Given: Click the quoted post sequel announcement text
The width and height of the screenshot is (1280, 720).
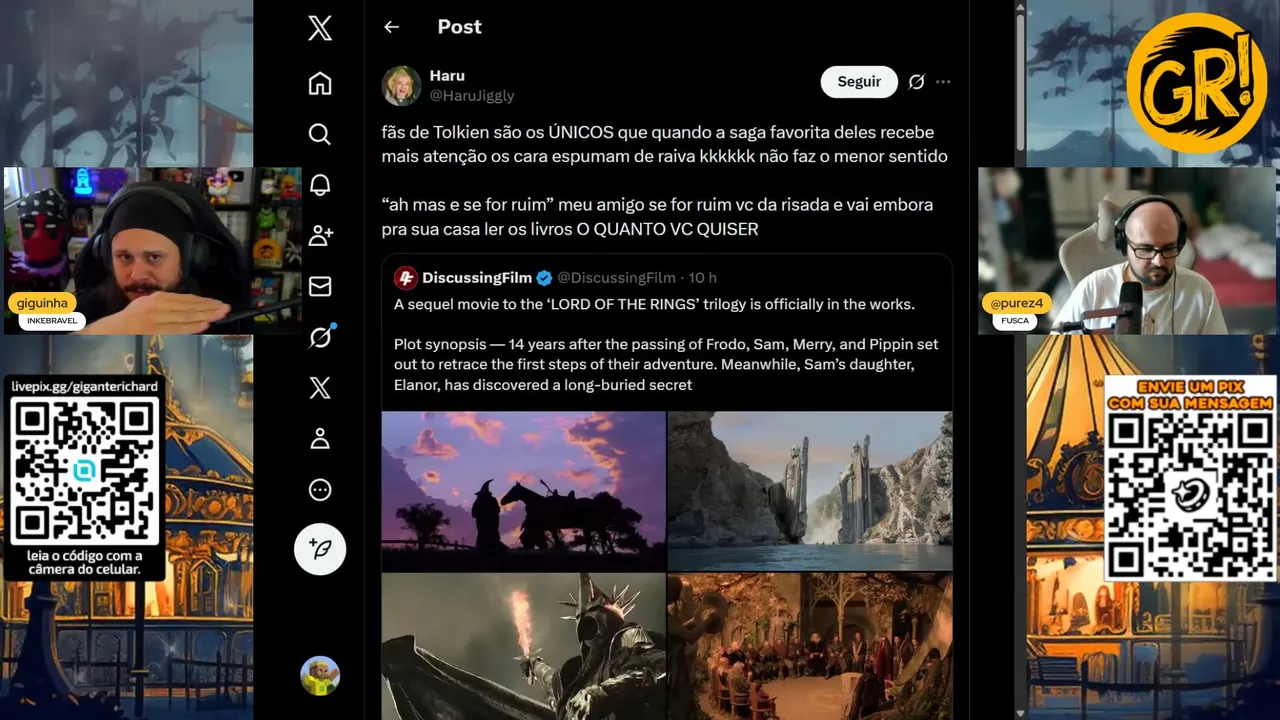Looking at the screenshot, I should [x=654, y=304].
